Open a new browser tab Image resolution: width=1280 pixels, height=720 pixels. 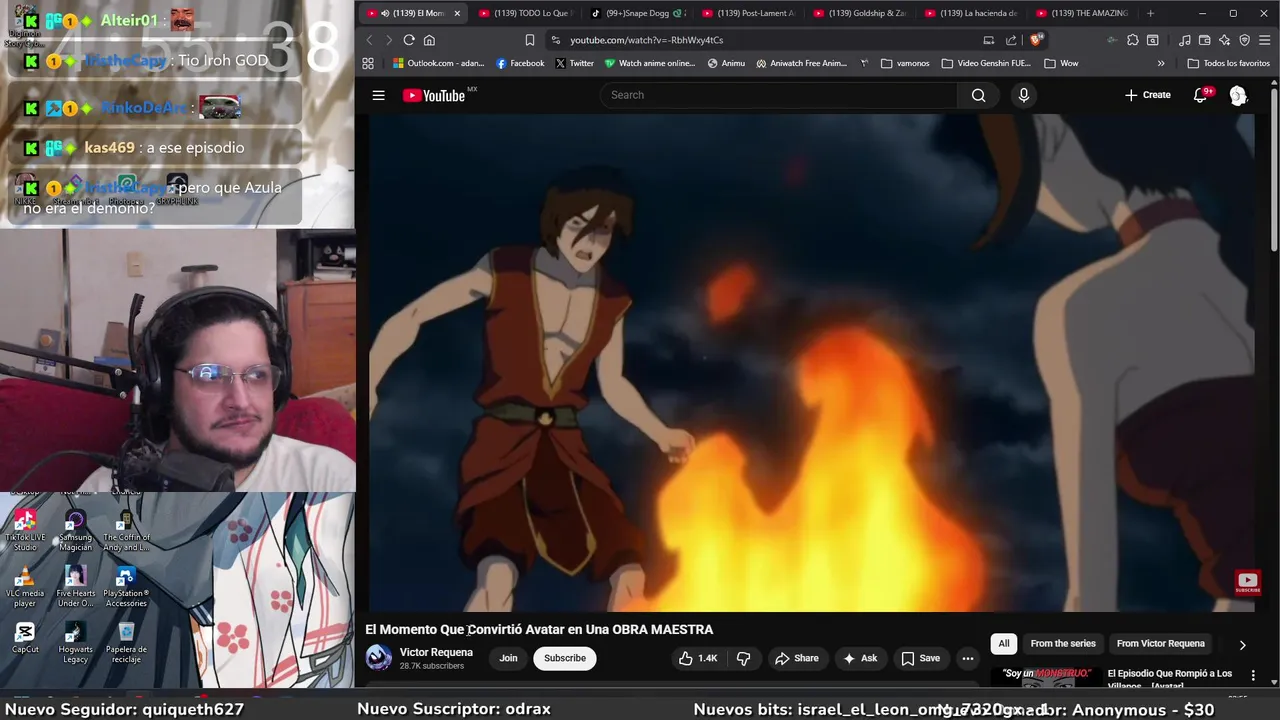click(x=1150, y=13)
